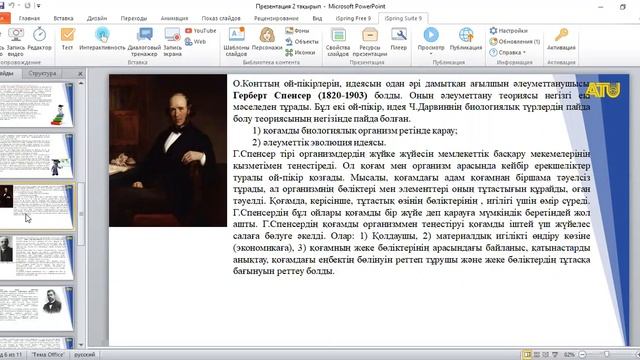
Task: Click the Просмотр play icon
Action: click(431, 35)
